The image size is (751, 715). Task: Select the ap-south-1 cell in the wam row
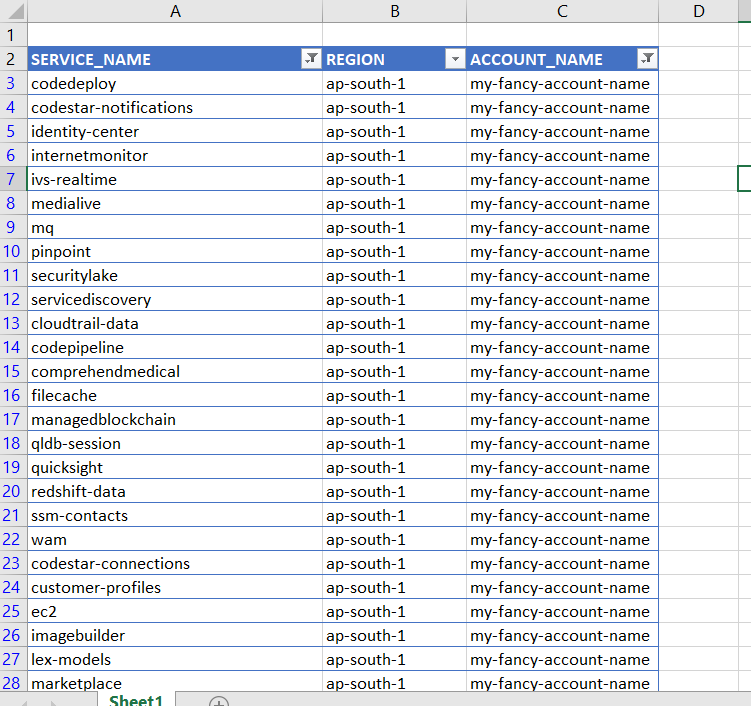tap(395, 539)
